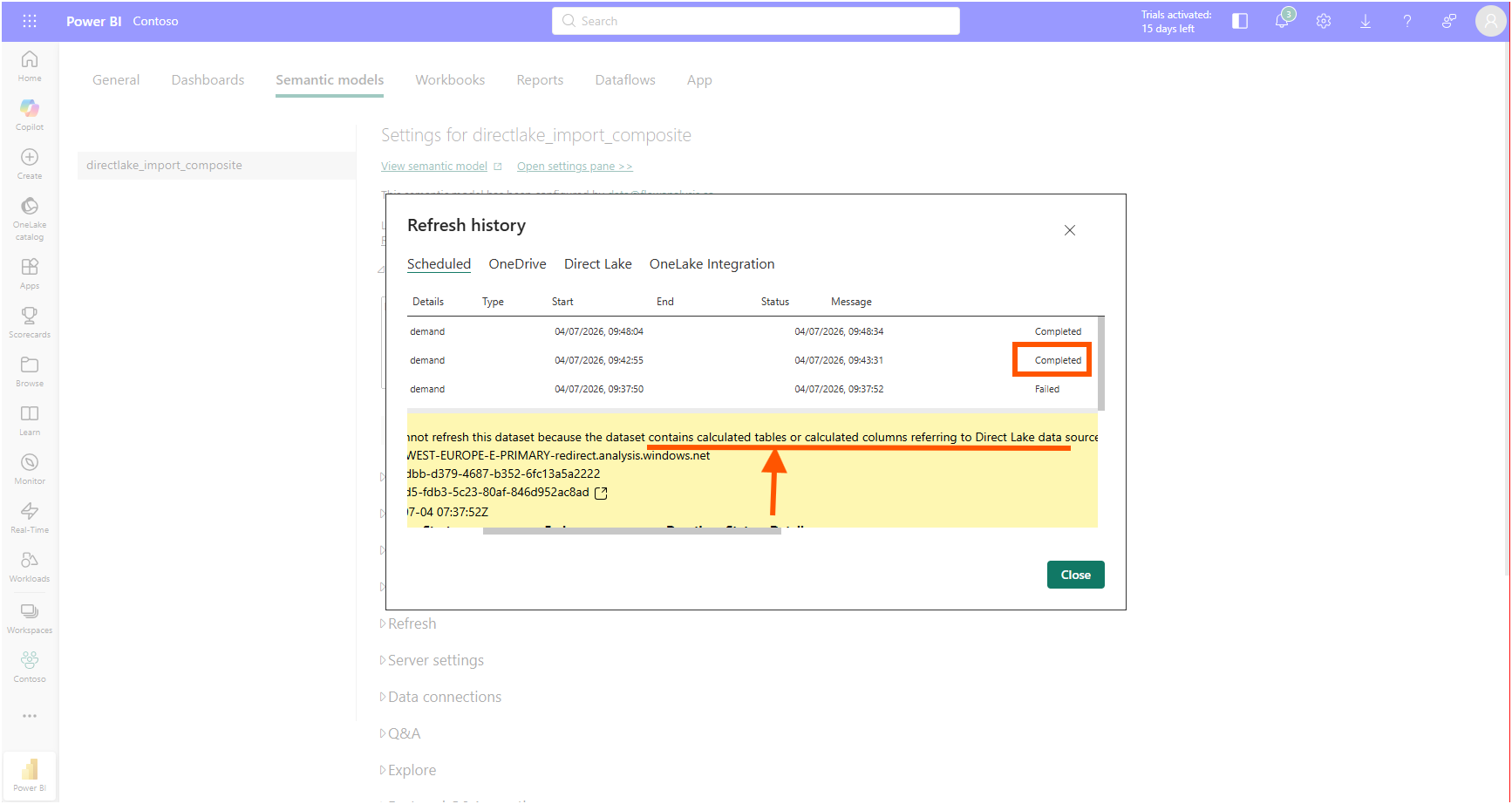Go to Home in the sidebar
Screen dimensions: 1512x804
tap(30, 66)
